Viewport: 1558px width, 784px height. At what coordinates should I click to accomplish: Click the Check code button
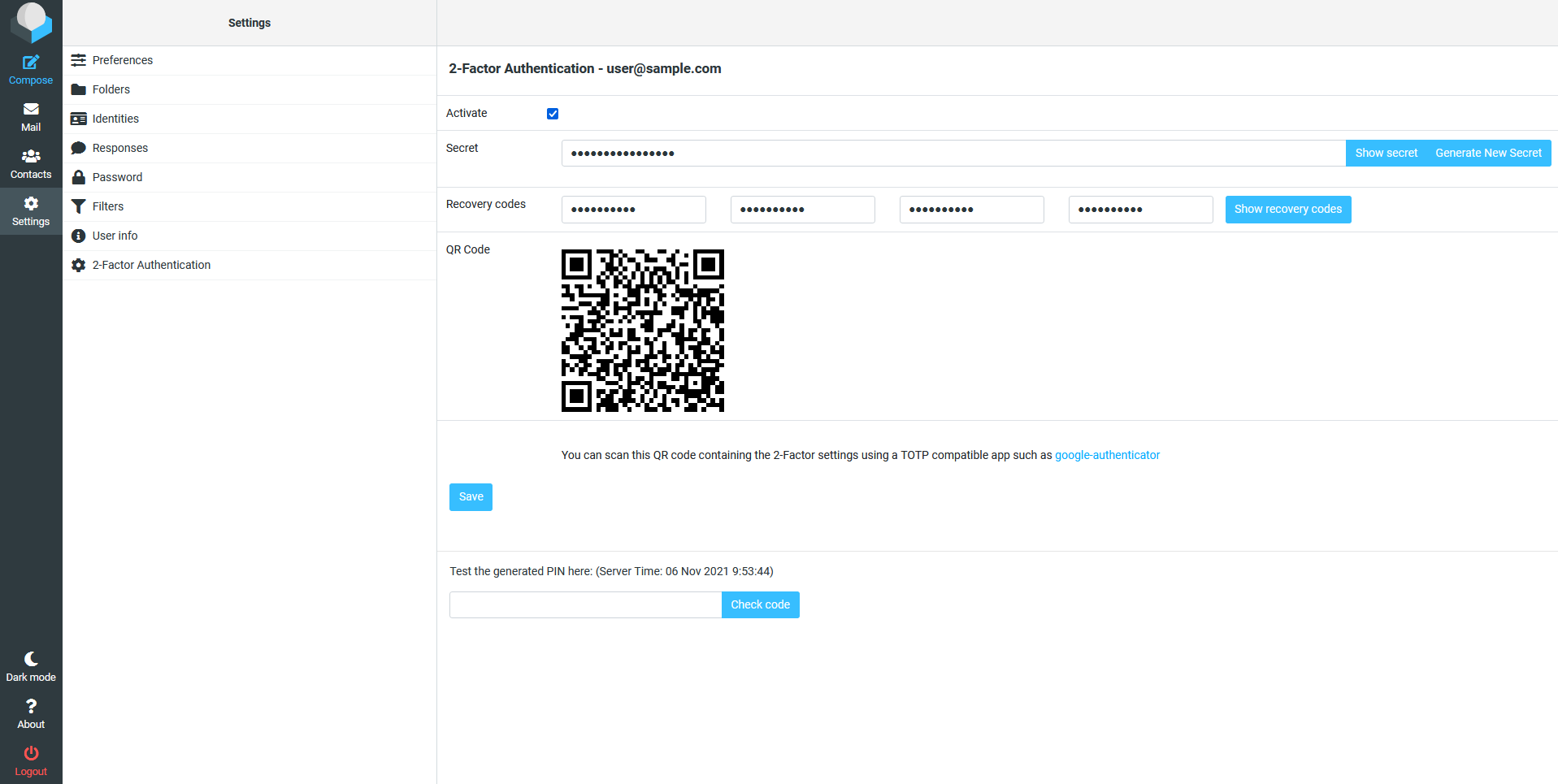(760, 604)
